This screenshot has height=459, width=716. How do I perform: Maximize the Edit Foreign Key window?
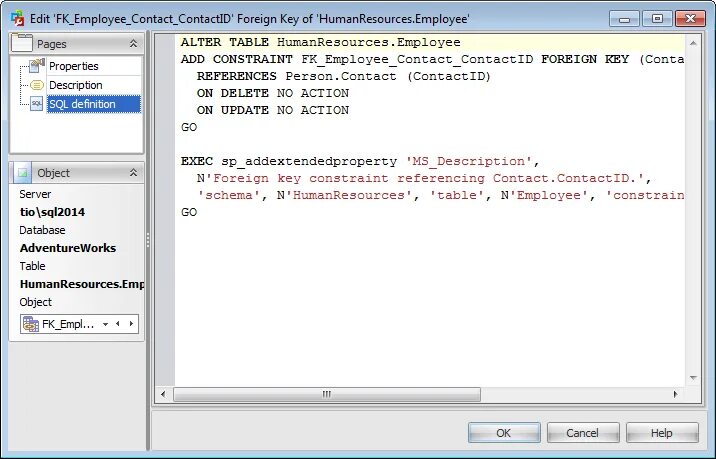click(x=657, y=19)
